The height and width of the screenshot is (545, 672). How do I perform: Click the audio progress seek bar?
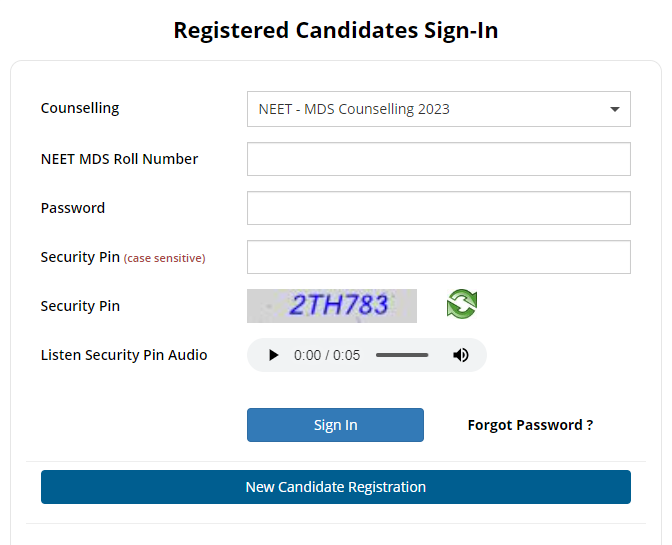[x=402, y=355]
